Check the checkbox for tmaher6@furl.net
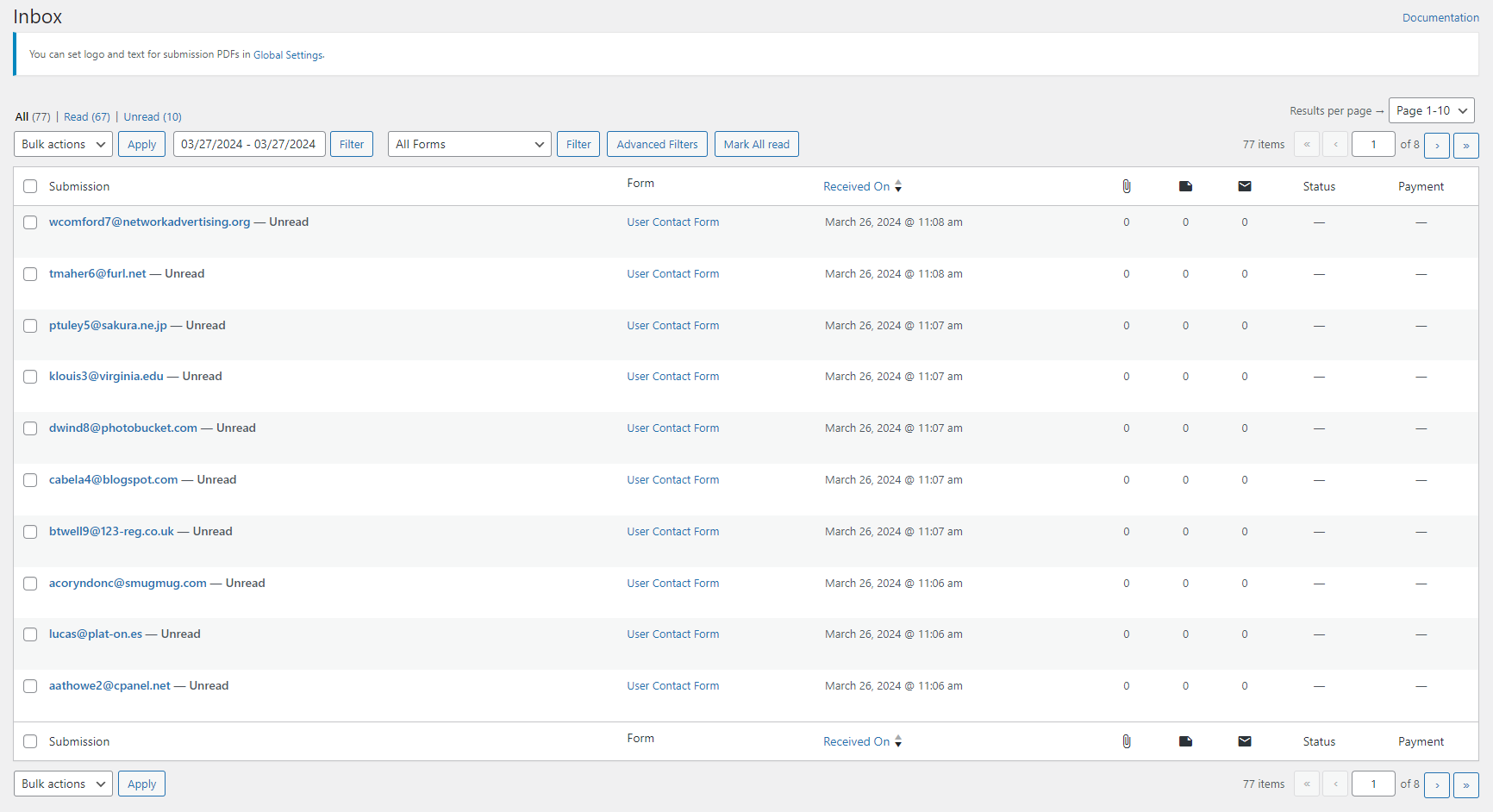 [30, 274]
